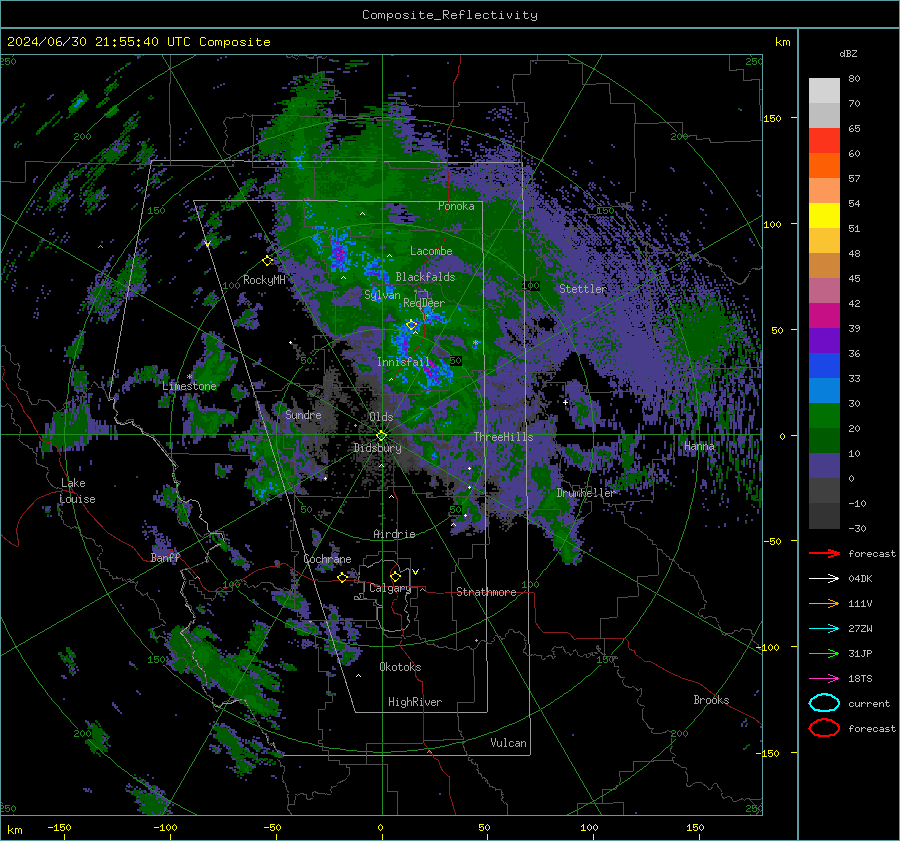Select the orange 57–60 dBZ swatch

coord(824,166)
